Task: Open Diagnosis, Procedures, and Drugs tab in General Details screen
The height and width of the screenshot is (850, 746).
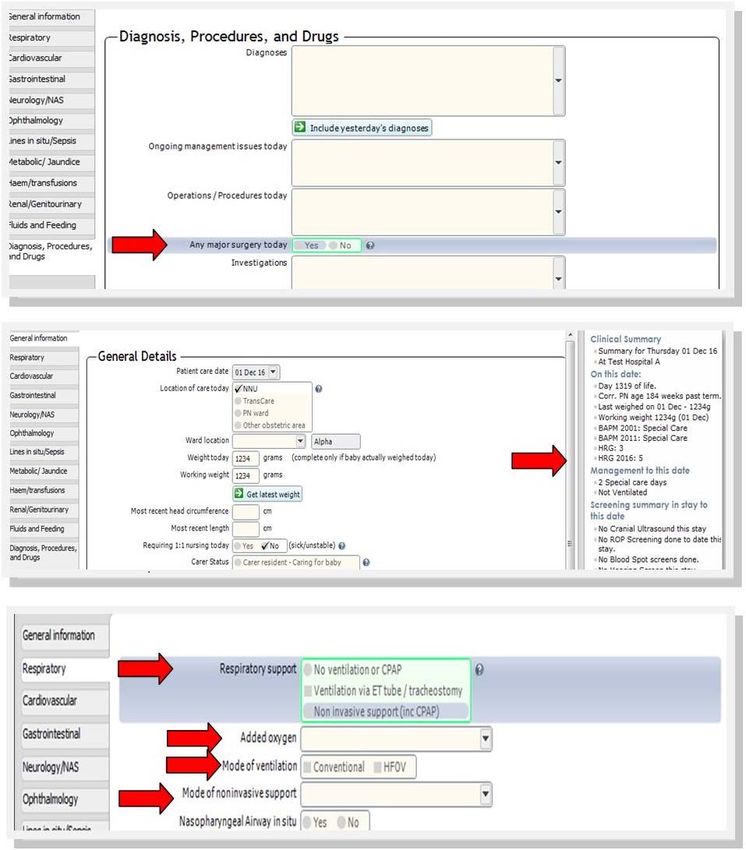Action: tap(44, 552)
